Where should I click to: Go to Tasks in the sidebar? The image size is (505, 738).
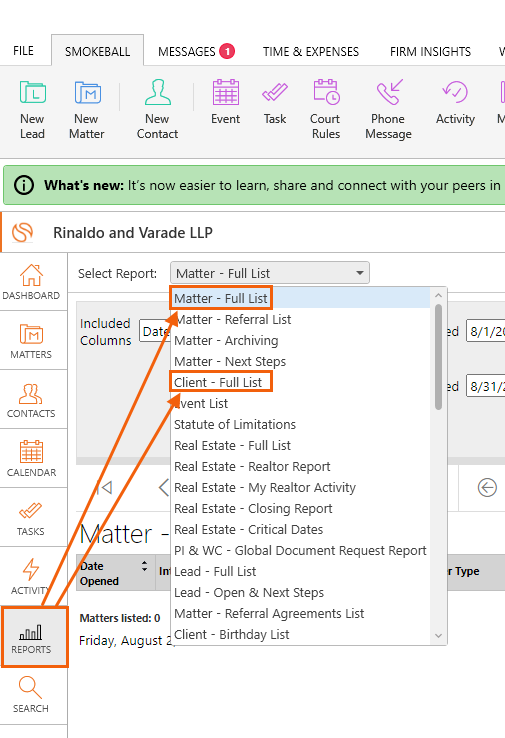pyautogui.click(x=32, y=518)
